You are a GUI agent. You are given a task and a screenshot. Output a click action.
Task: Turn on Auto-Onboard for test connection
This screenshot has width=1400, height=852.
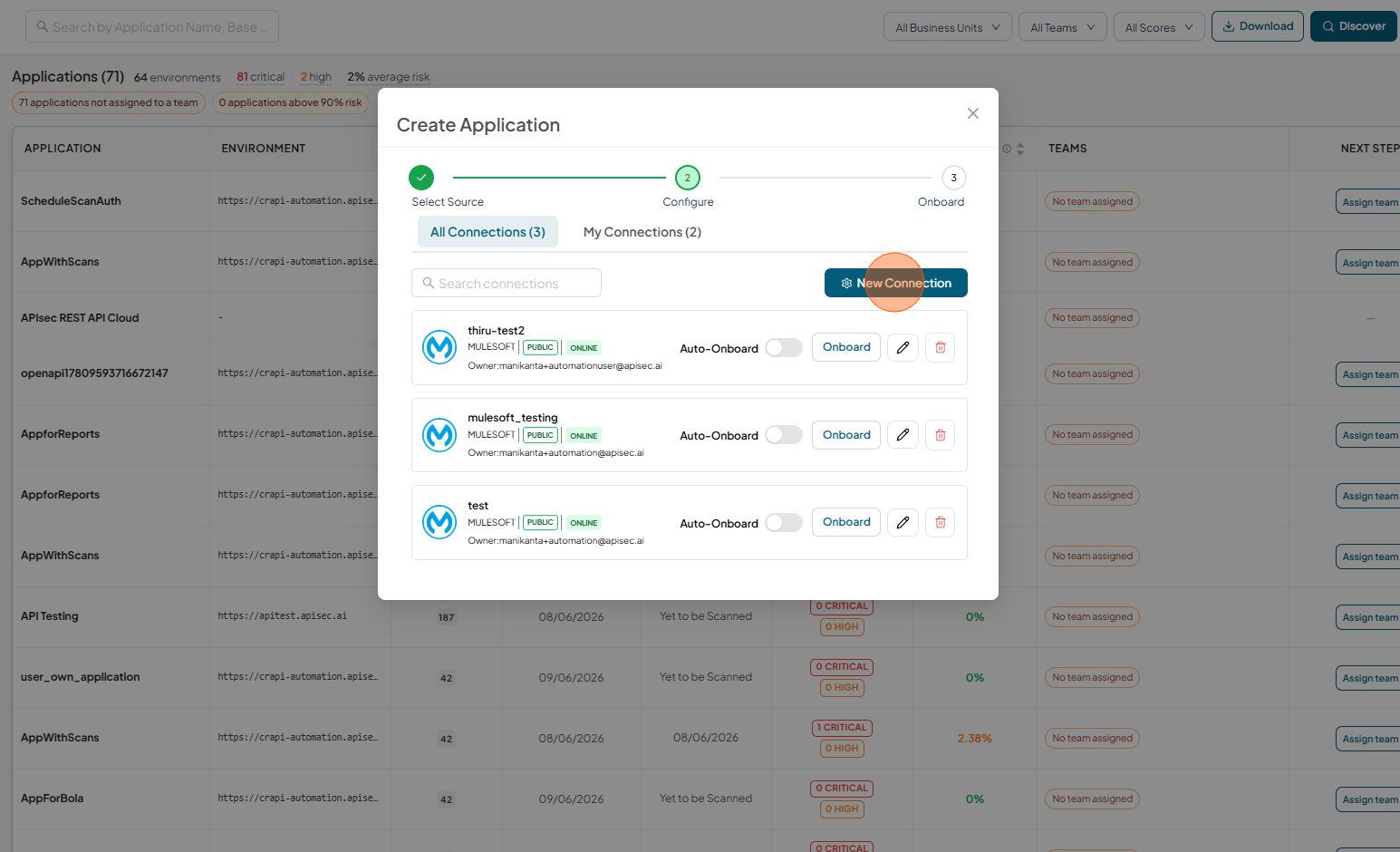[x=784, y=523]
